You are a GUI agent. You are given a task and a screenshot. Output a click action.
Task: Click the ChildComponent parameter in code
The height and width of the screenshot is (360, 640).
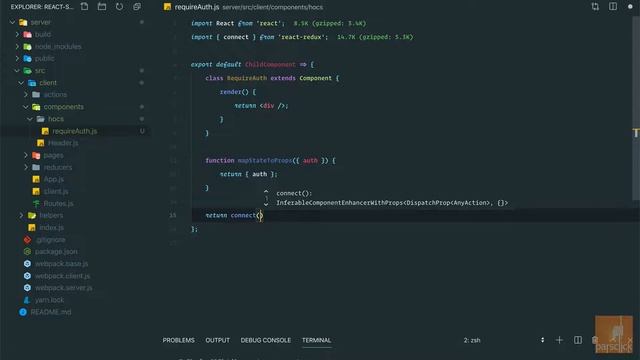pos(270,64)
